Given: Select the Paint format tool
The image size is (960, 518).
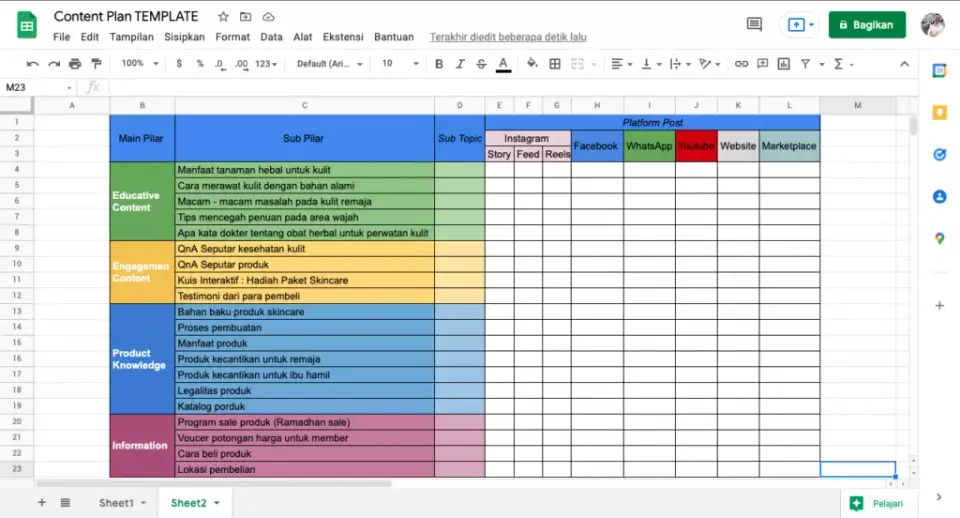Looking at the screenshot, I should coord(96,64).
